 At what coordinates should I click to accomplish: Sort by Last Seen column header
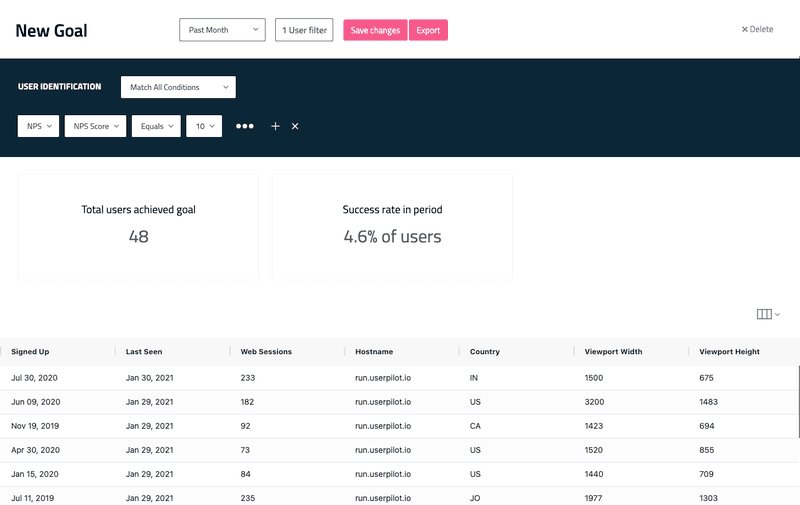click(x=144, y=351)
